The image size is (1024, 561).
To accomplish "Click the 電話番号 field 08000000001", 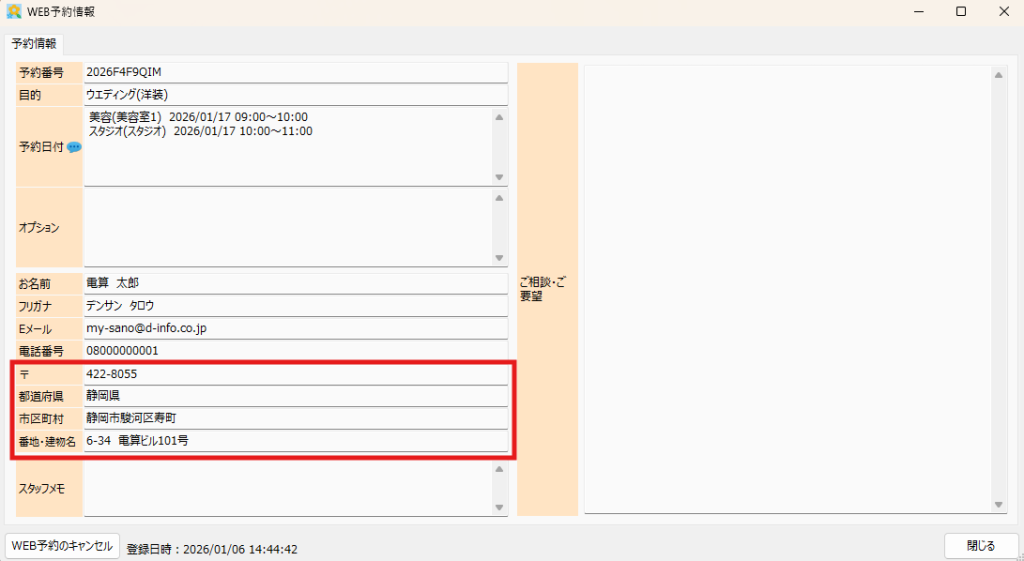I will point(296,351).
